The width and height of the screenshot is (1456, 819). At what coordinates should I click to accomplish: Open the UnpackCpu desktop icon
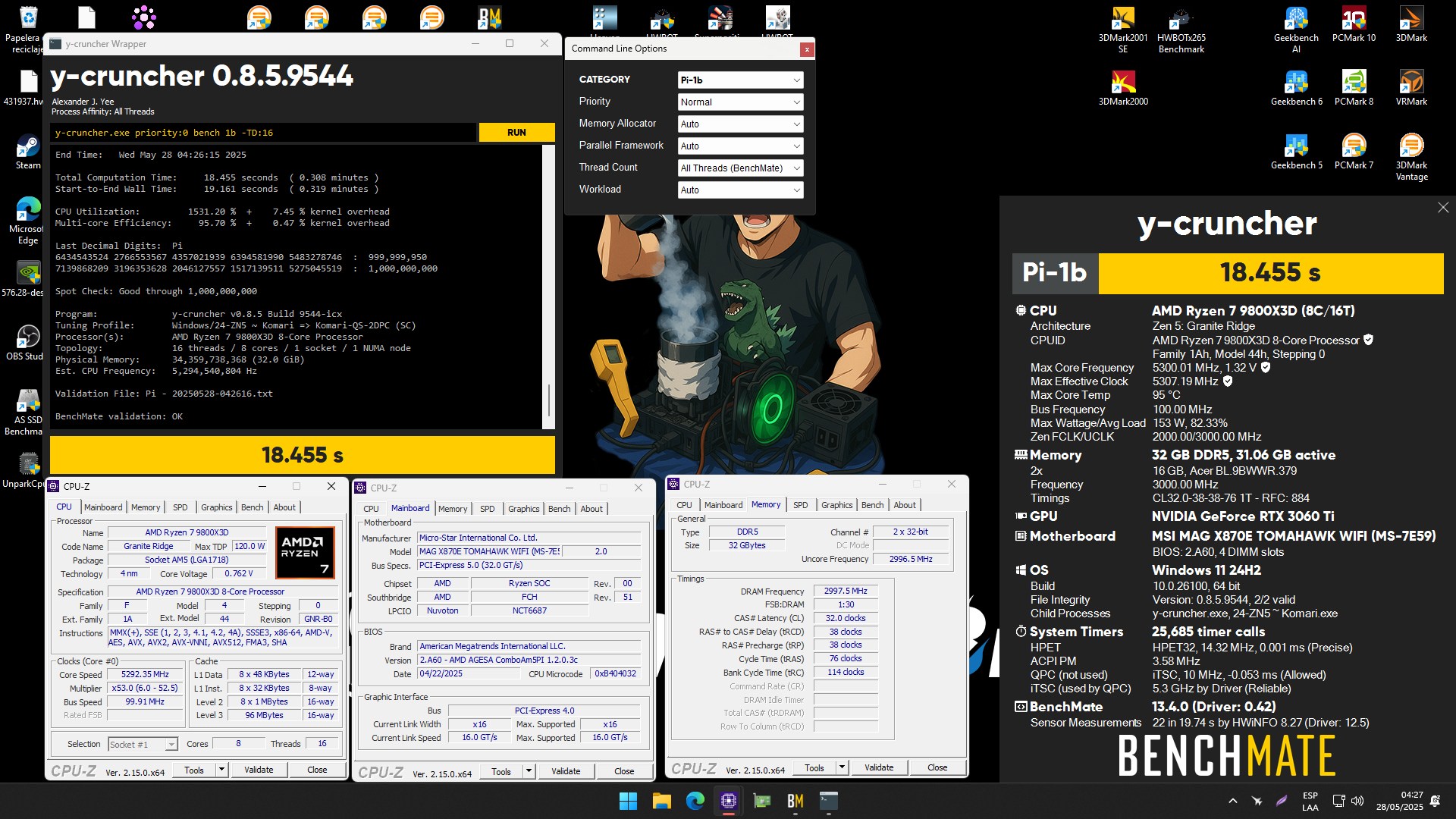(28, 470)
